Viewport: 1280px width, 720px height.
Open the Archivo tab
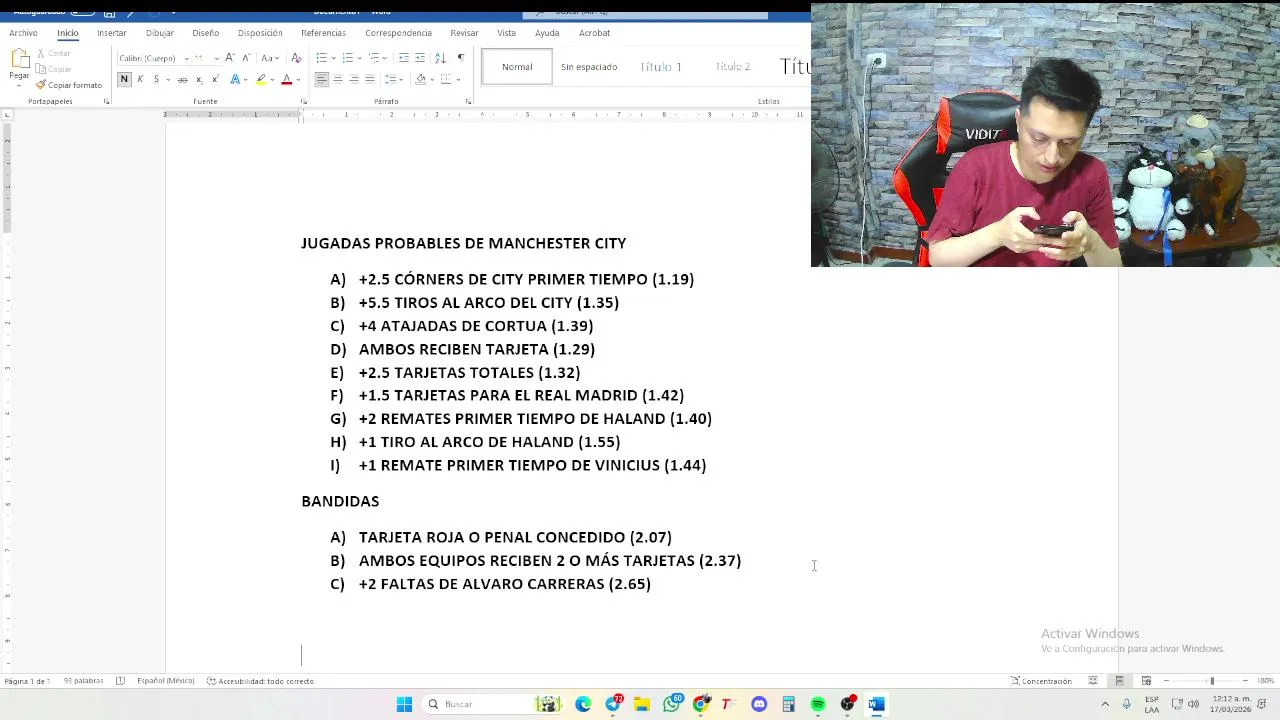click(x=23, y=33)
